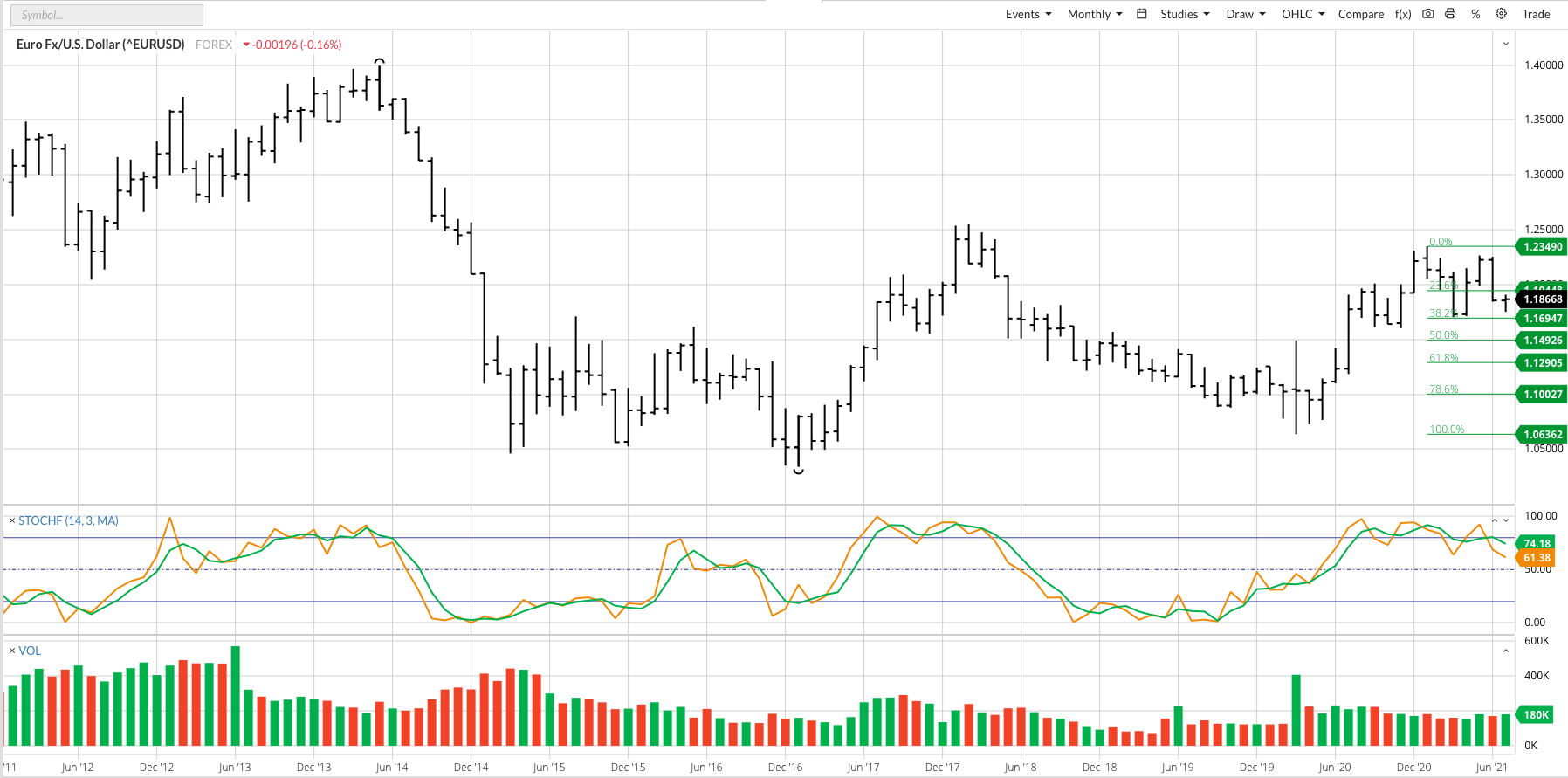This screenshot has height=778, width=1568.
Task: Move the STOCHF panel down
Action: pos(1506,520)
